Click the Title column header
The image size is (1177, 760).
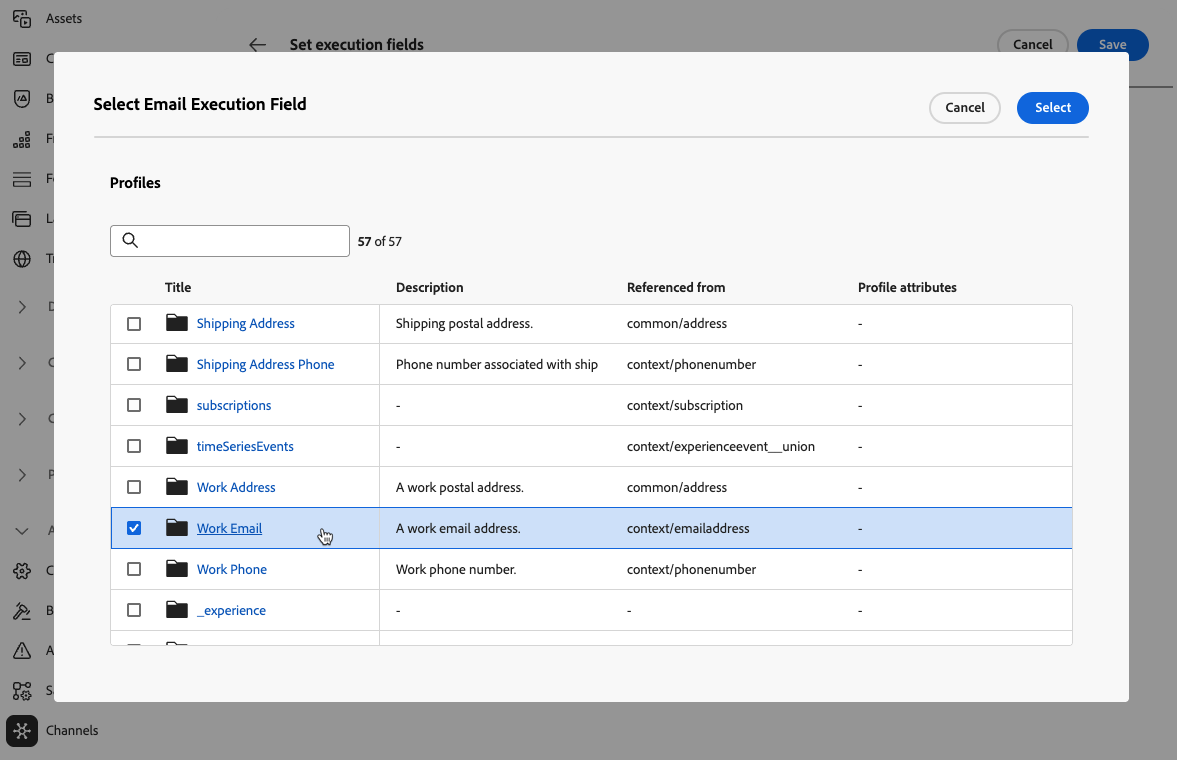178,287
